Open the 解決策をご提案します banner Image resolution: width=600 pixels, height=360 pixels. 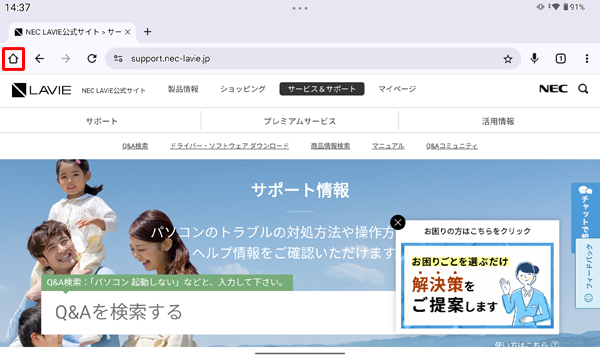pyautogui.click(x=478, y=286)
